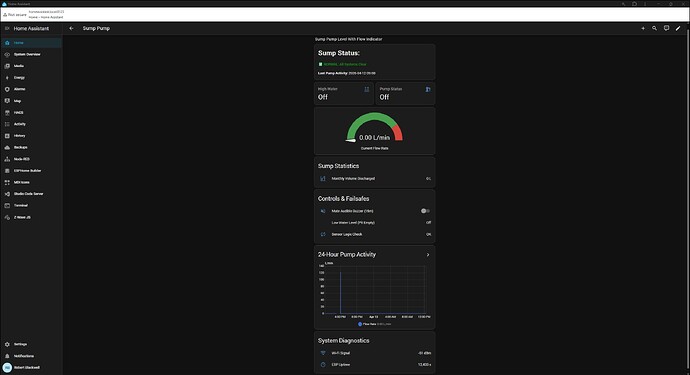Viewport: 690px width, 375px height.
Task: Open Backups in the sidebar
Action: tap(31, 147)
